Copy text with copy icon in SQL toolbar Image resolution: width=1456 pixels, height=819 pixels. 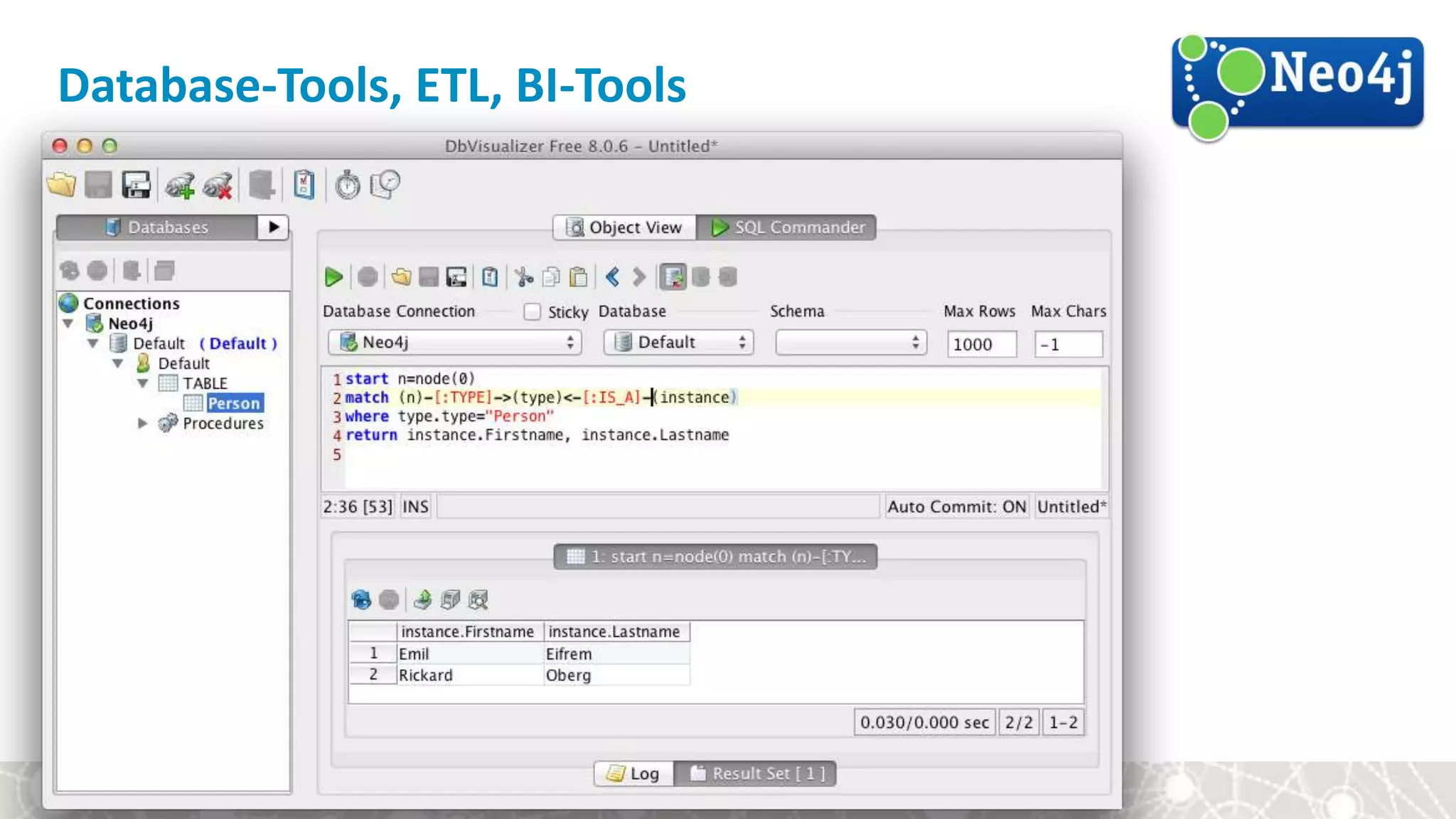(x=552, y=277)
